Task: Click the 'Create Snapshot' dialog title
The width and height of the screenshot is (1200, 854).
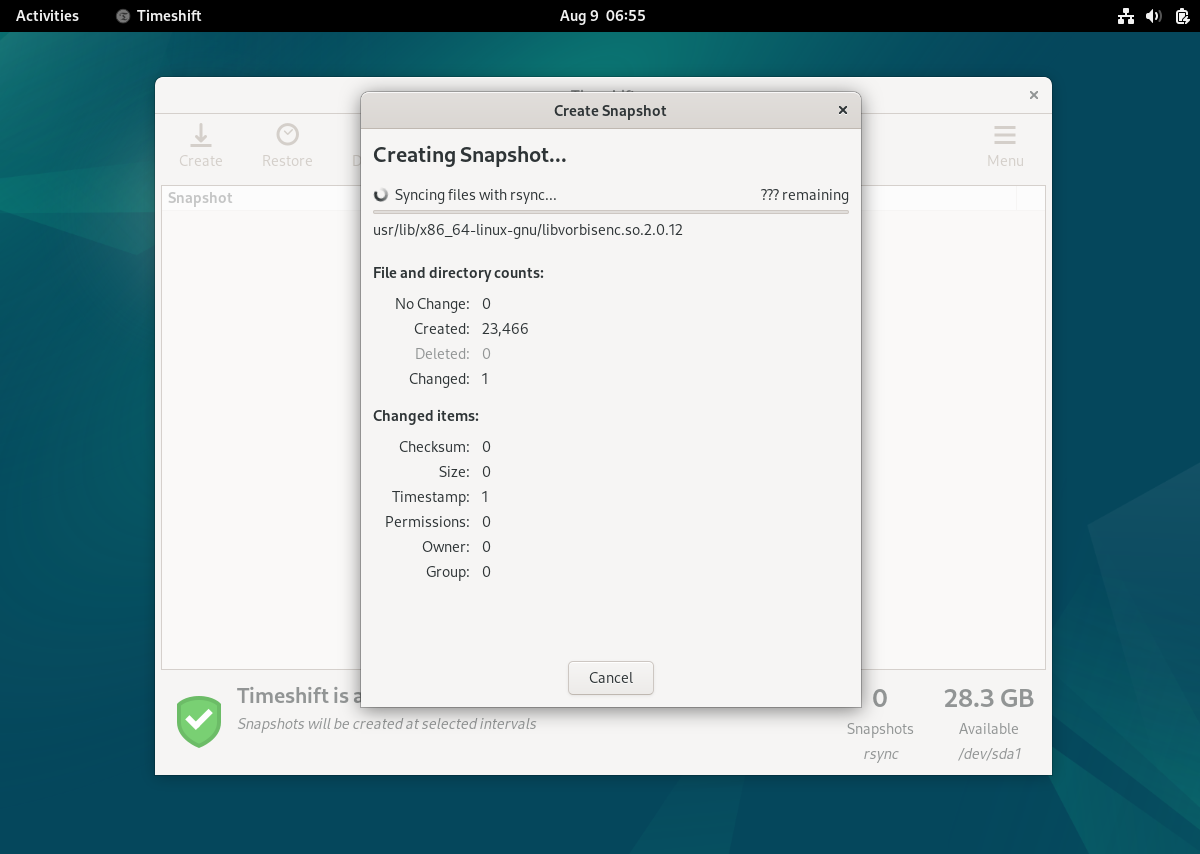Action: coord(610,110)
